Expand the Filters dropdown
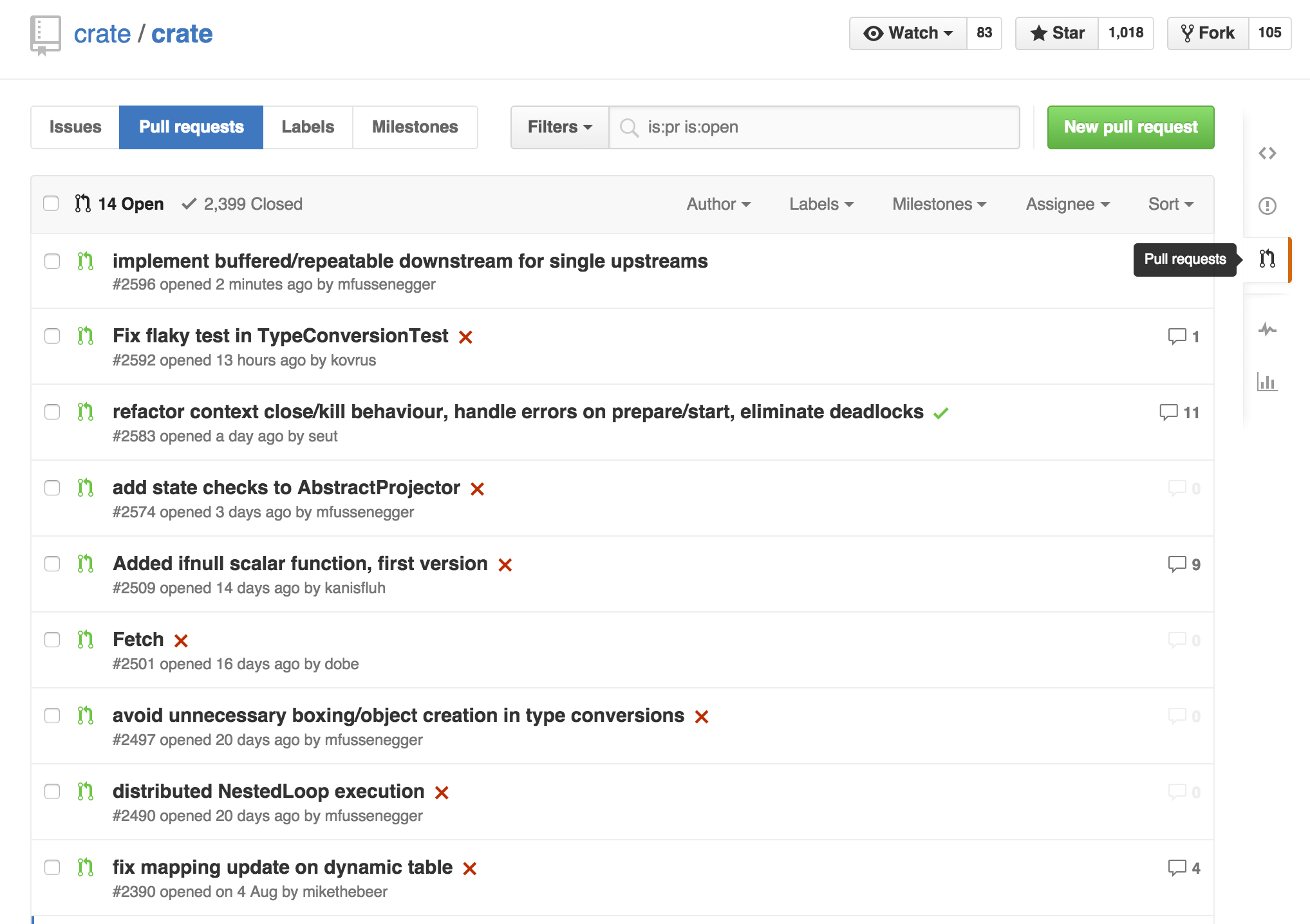The height and width of the screenshot is (924, 1310). [559, 127]
